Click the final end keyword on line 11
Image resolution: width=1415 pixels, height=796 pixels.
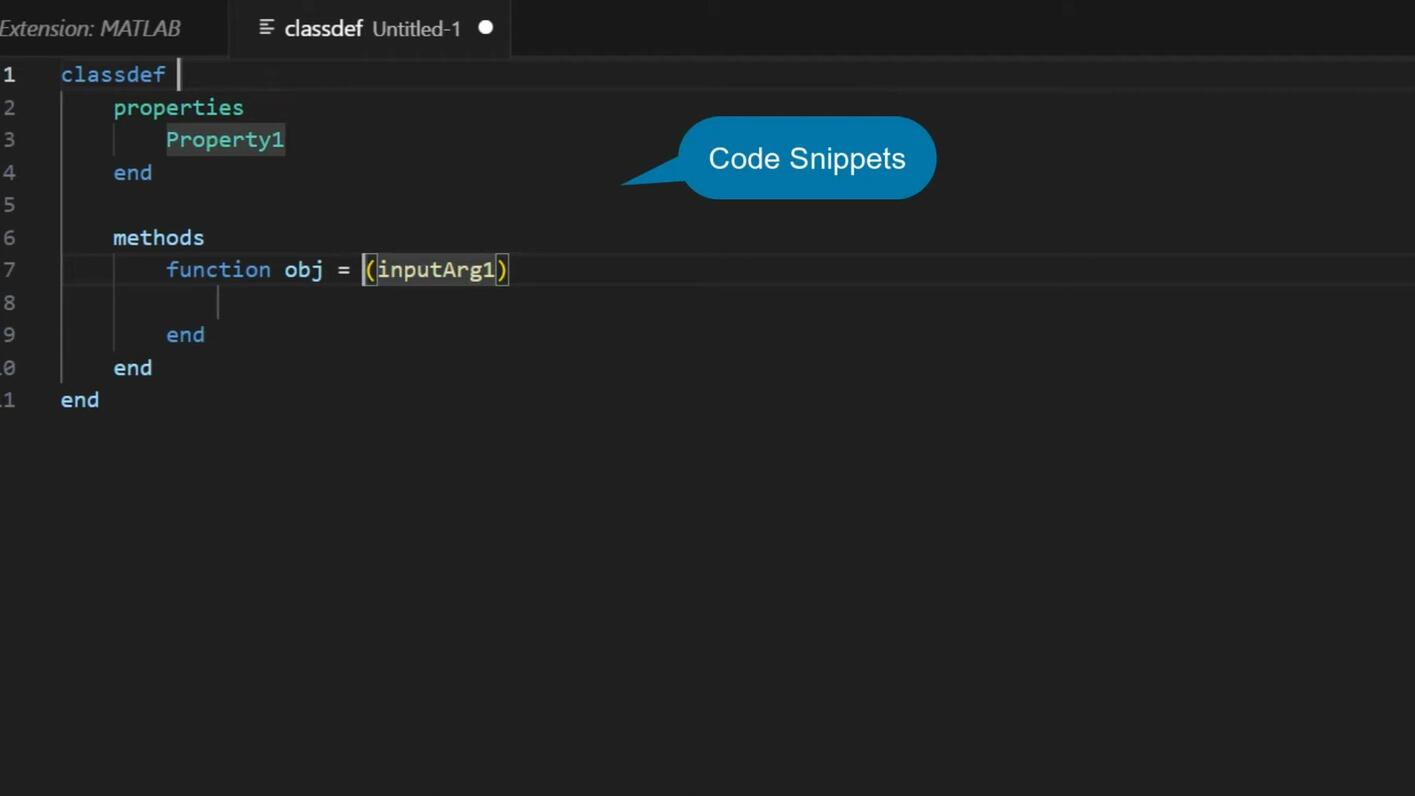pyautogui.click(x=80, y=400)
